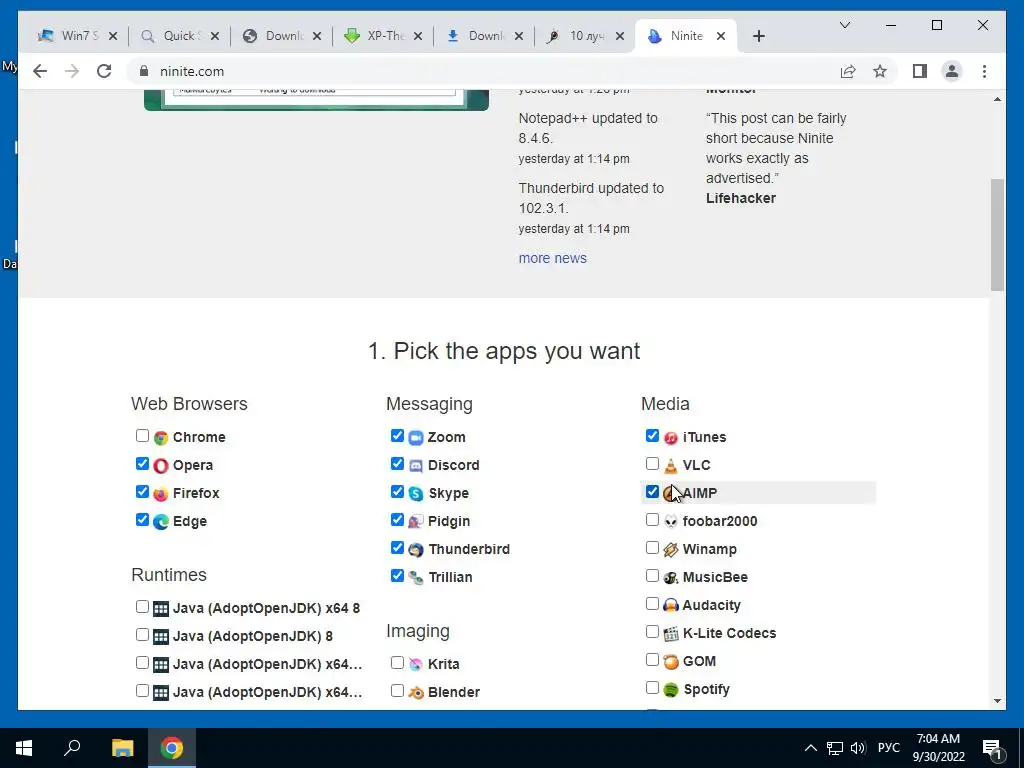
Task: Reload the ninite.com page
Action: point(104,71)
